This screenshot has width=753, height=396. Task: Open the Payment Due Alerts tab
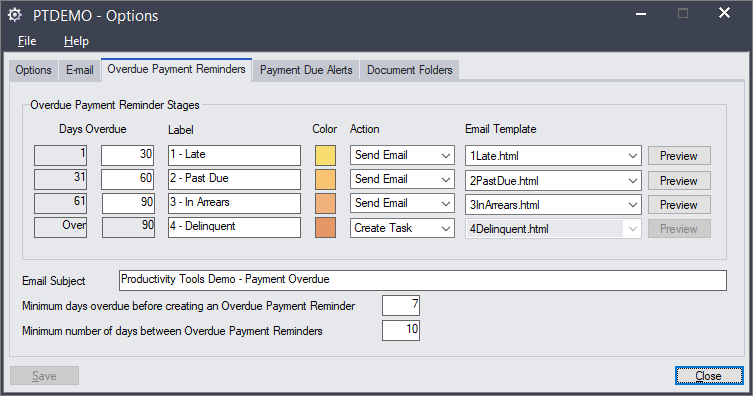click(306, 70)
